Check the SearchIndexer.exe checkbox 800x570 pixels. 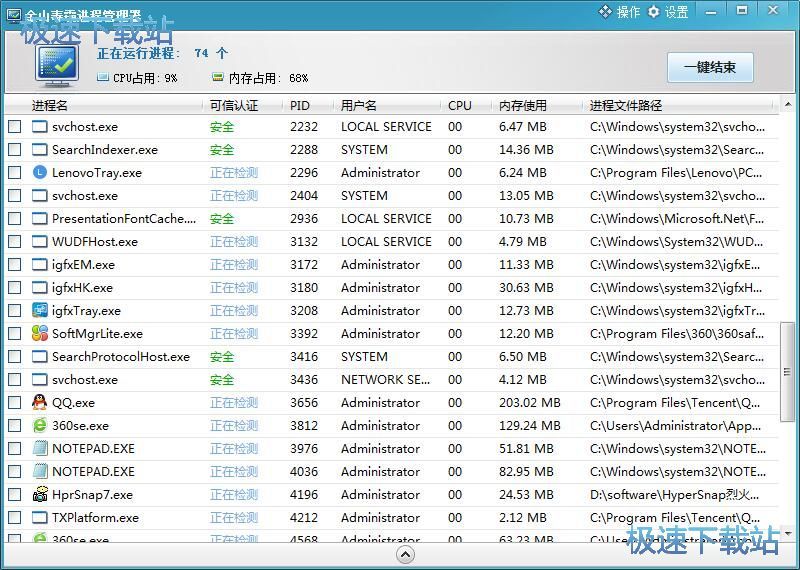tap(15, 150)
